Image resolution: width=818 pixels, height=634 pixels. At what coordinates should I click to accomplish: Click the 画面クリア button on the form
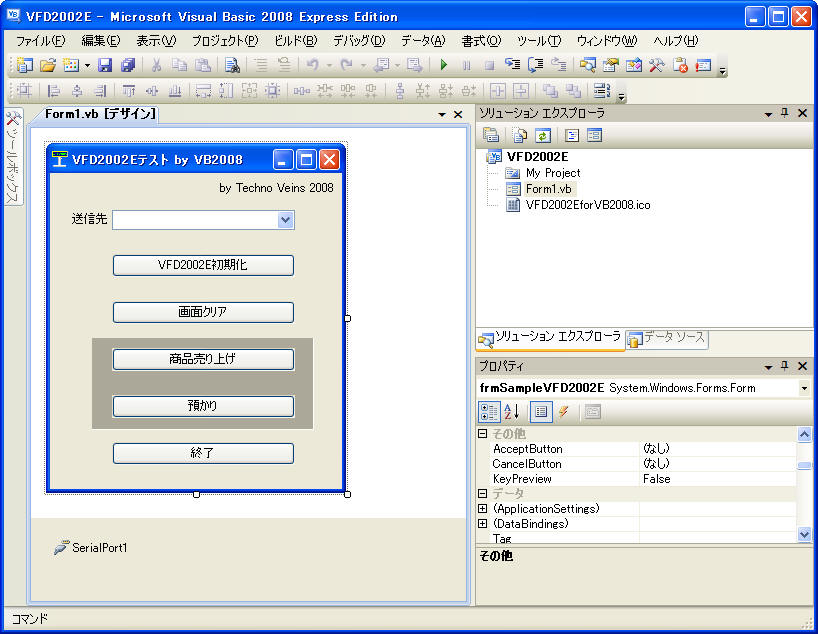[203, 312]
